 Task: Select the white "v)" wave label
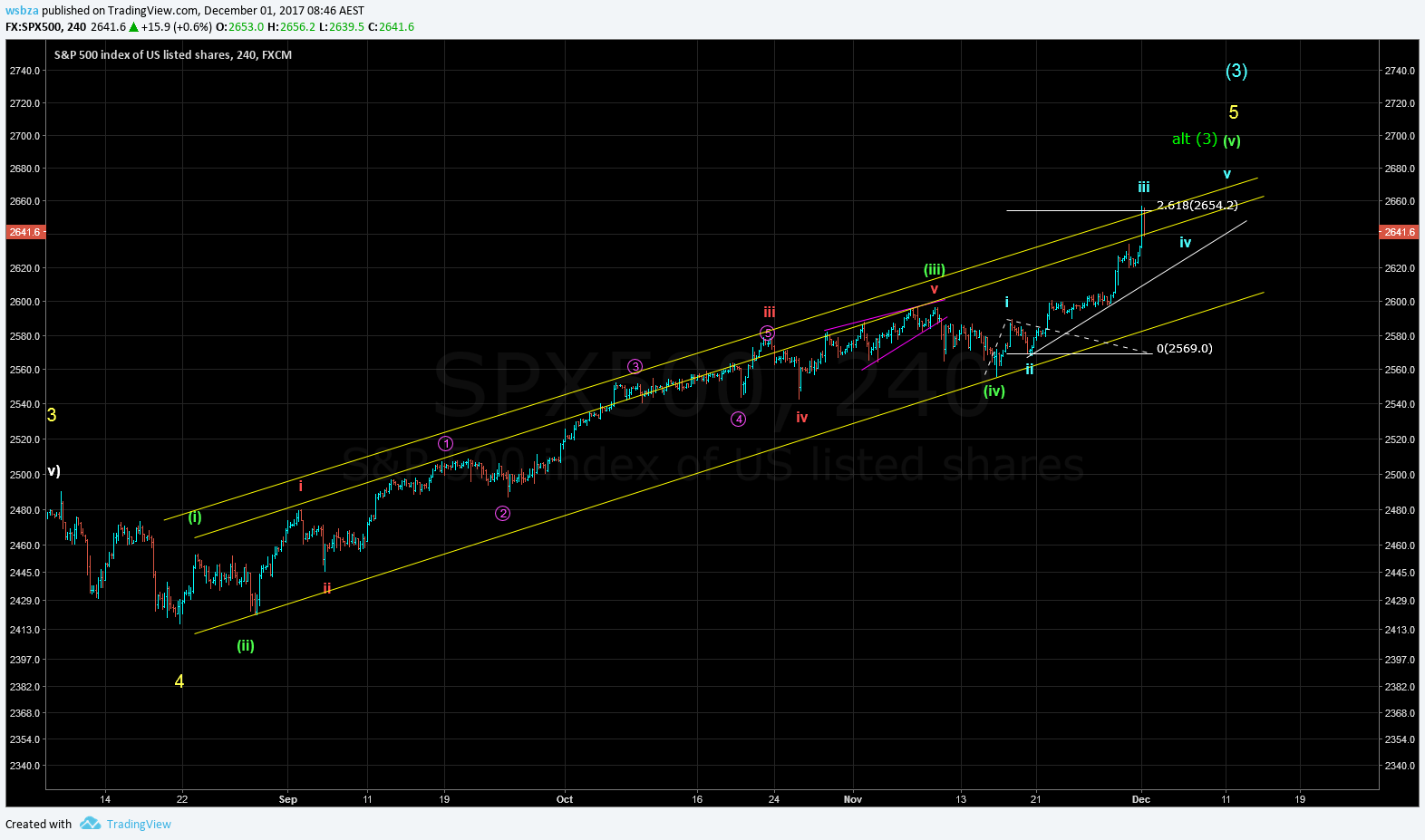pos(54,471)
